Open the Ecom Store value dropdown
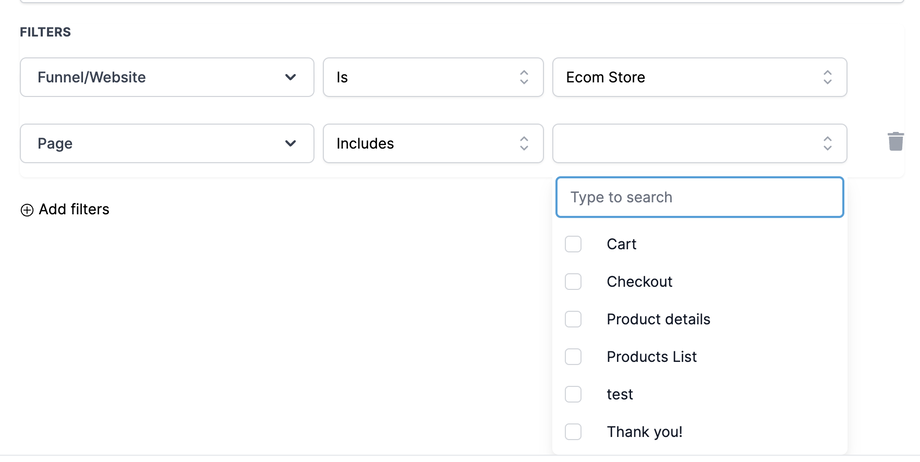 point(699,77)
